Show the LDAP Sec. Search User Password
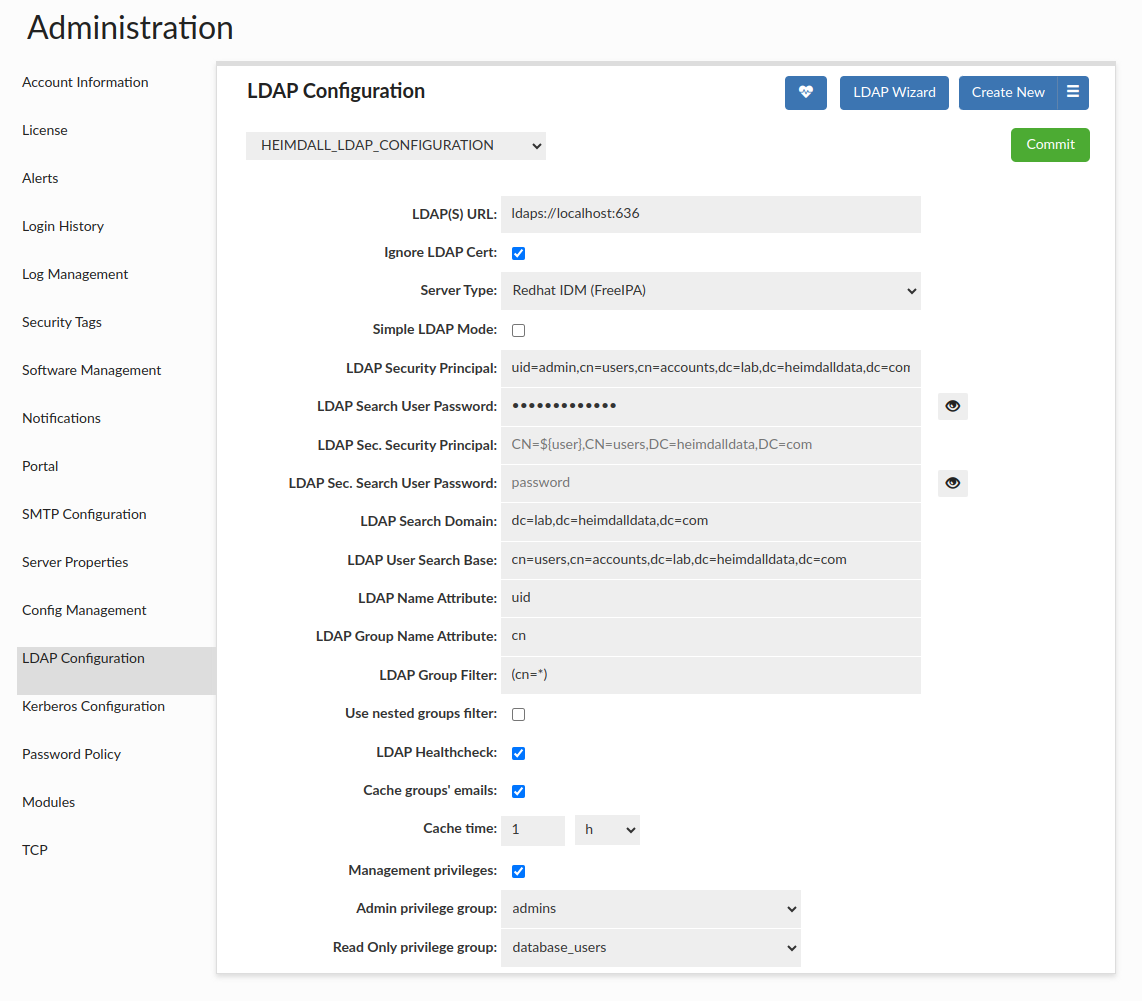The height and width of the screenshot is (1001, 1142). click(952, 484)
